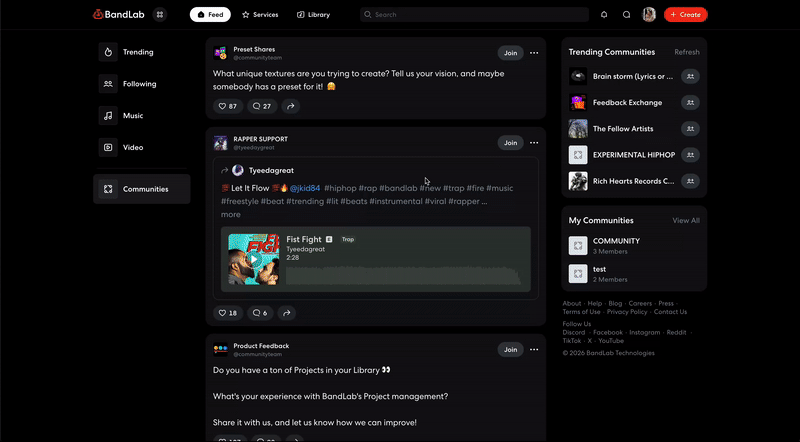The width and height of the screenshot is (800, 442).
Task: Share the Preset Shares post via arrow icon
Action: (x=290, y=106)
